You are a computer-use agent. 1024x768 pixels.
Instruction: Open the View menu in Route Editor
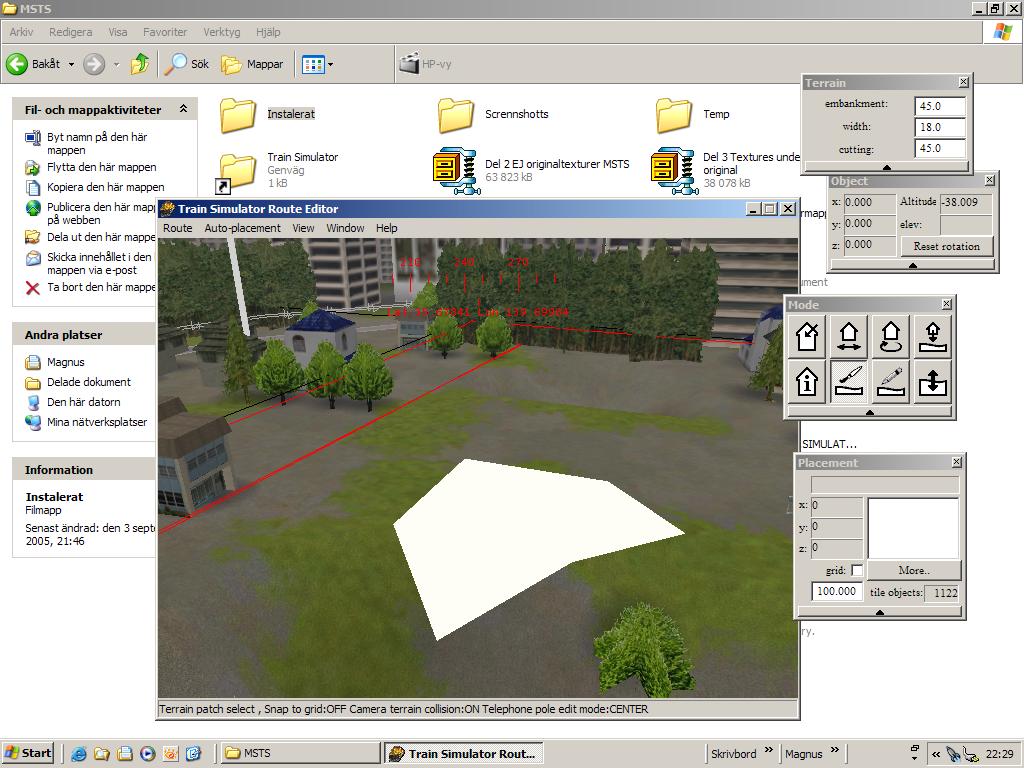pyautogui.click(x=303, y=228)
